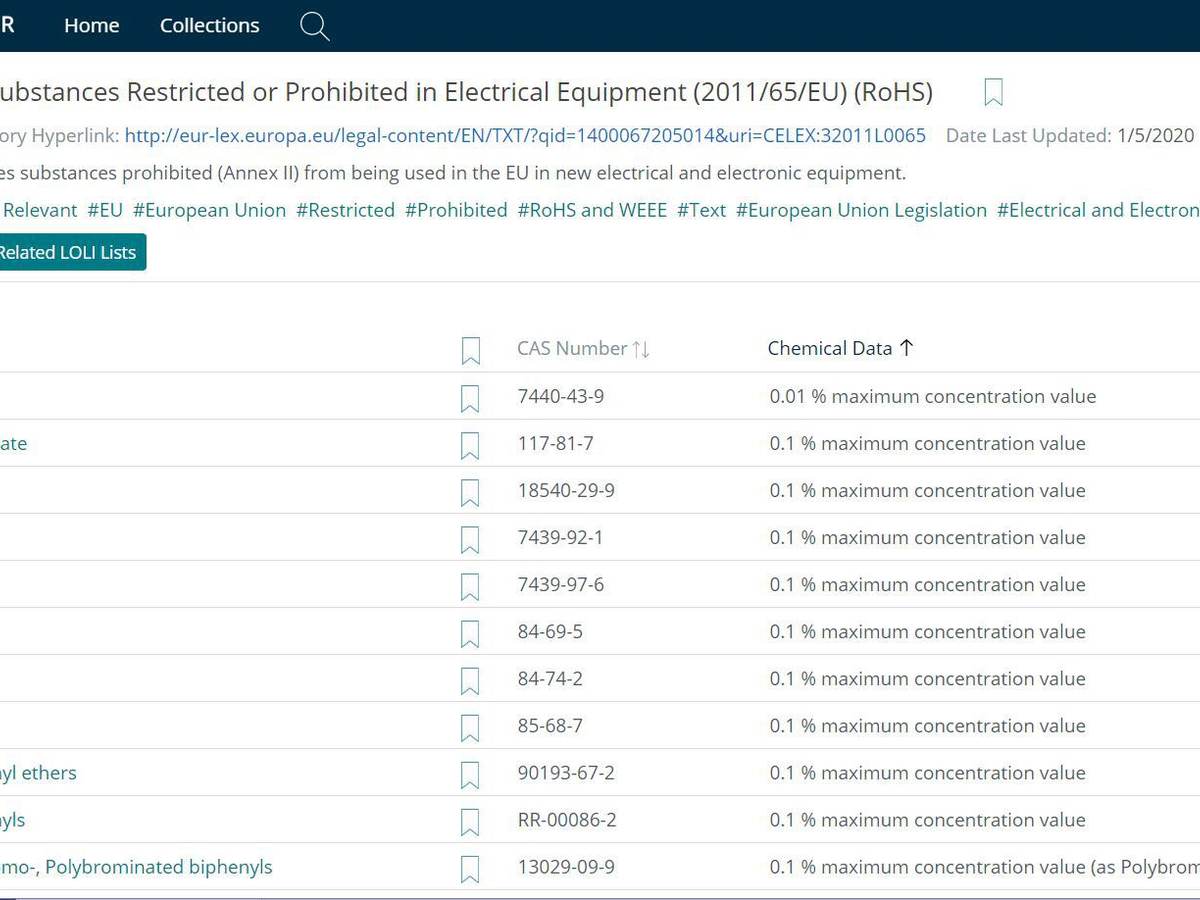Select the #European Union tag
The image size is (1200, 900).
click(209, 210)
